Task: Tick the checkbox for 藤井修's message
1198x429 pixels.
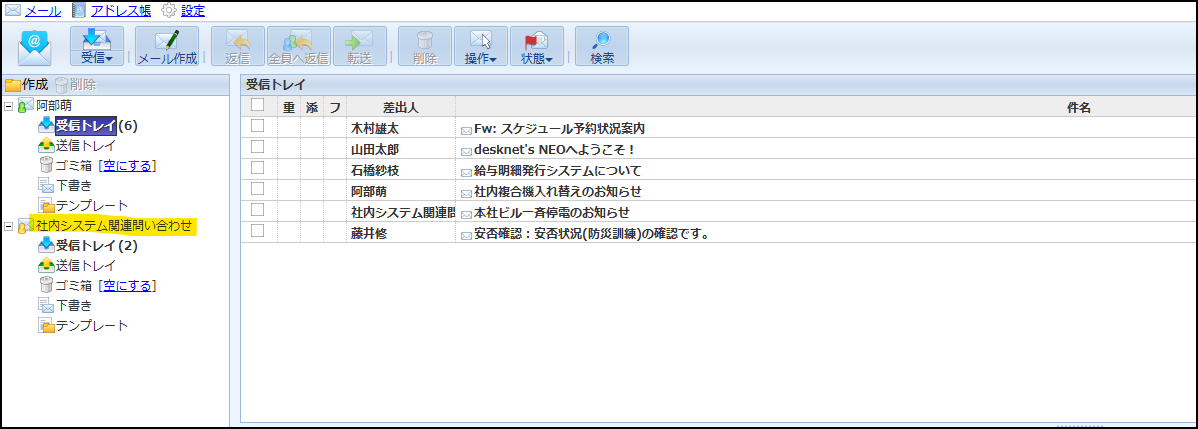Action: coord(258,232)
